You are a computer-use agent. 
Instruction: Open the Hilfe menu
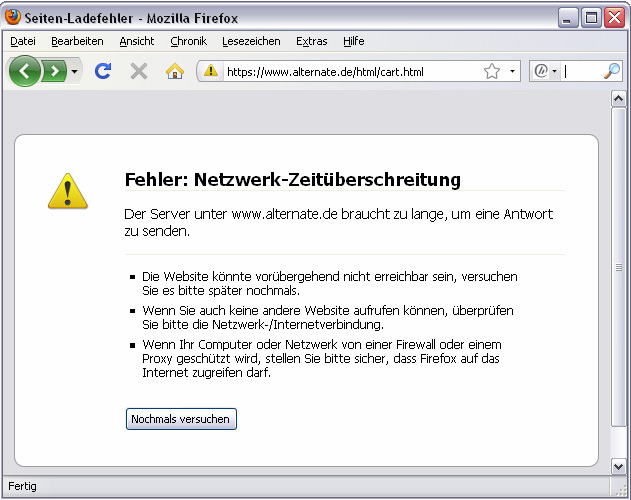354,41
